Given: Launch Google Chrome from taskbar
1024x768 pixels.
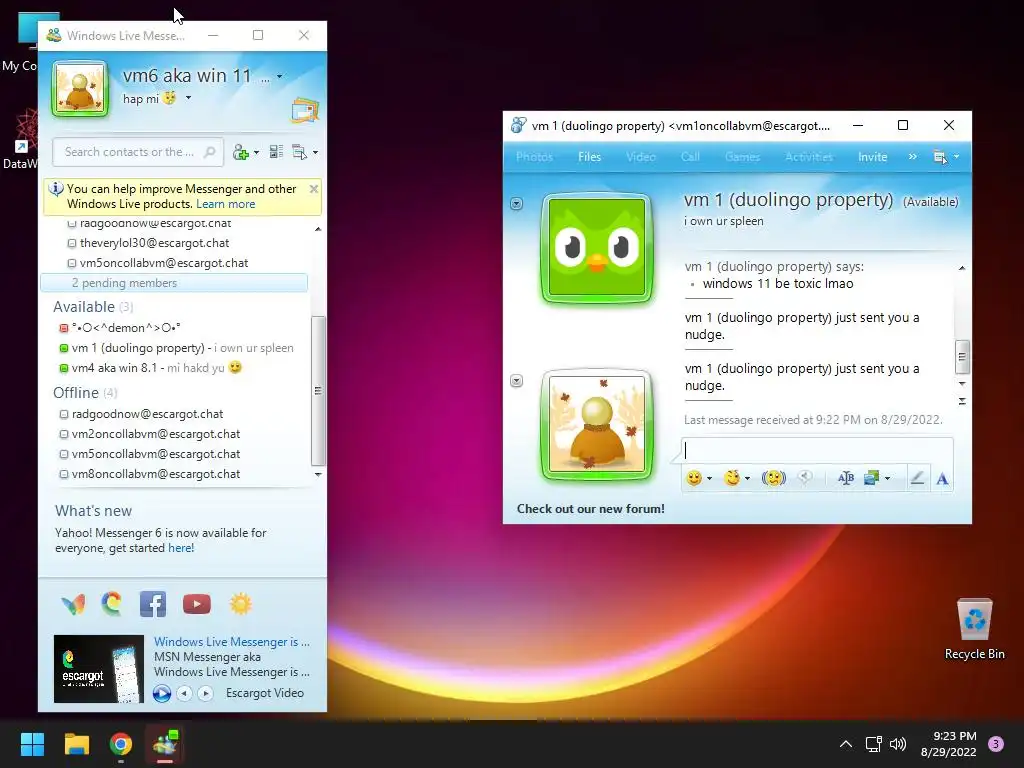Looking at the screenshot, I should 121,744.
